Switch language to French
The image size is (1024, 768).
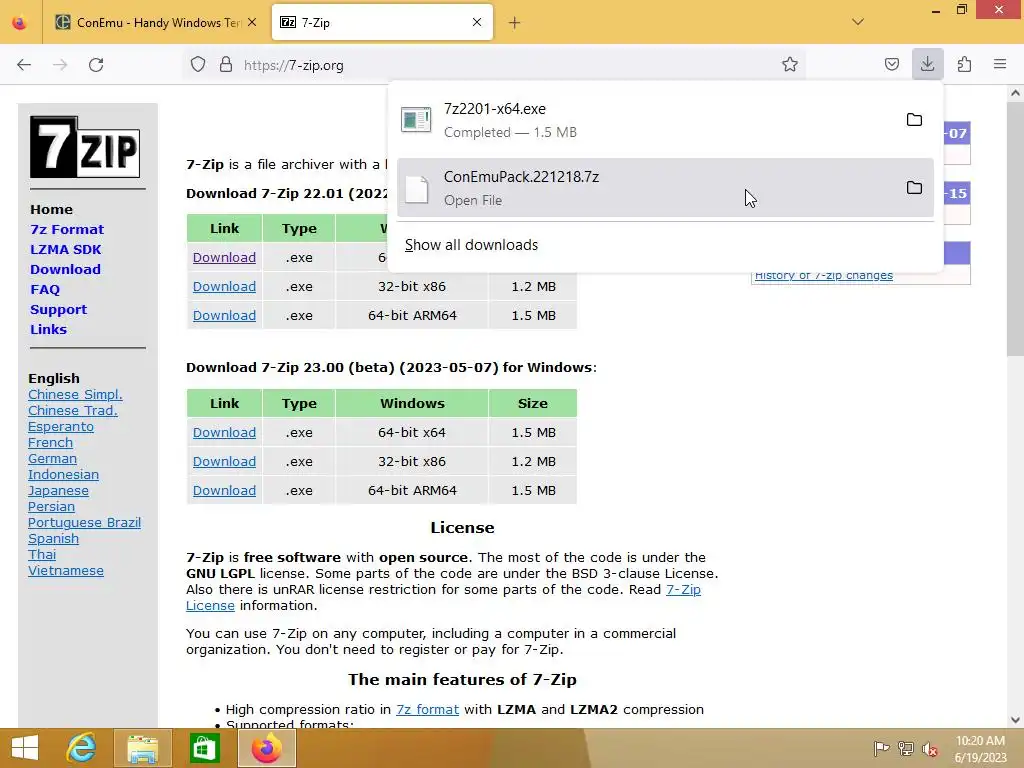(x=50, y=442)
